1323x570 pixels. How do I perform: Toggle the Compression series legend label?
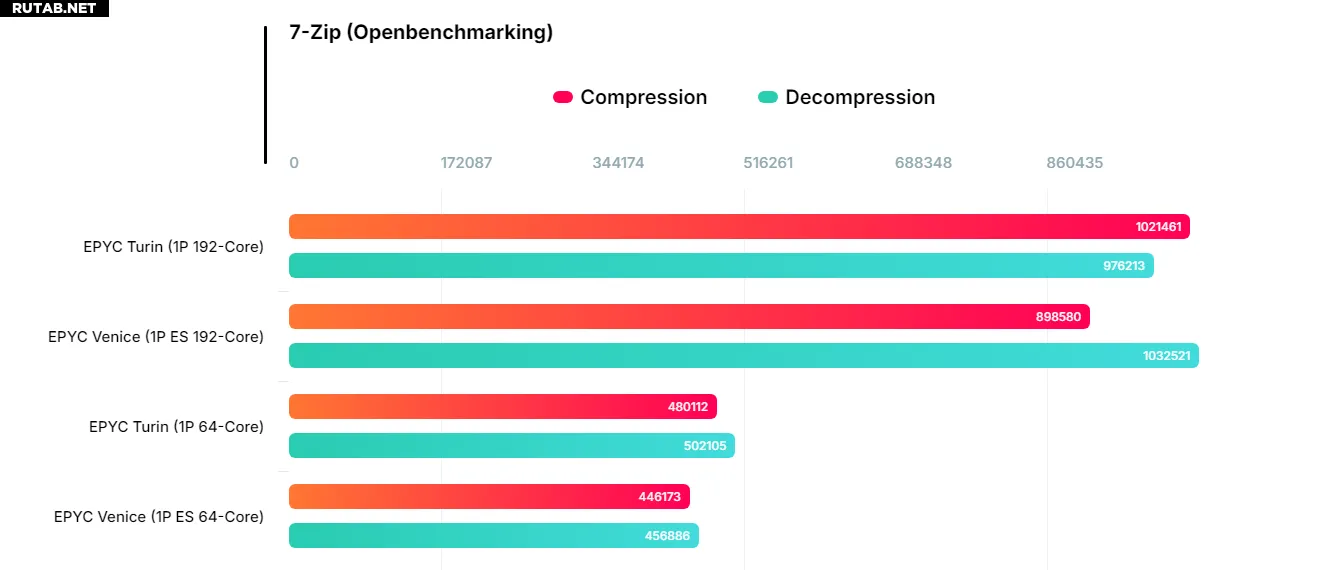pos(643,97)
